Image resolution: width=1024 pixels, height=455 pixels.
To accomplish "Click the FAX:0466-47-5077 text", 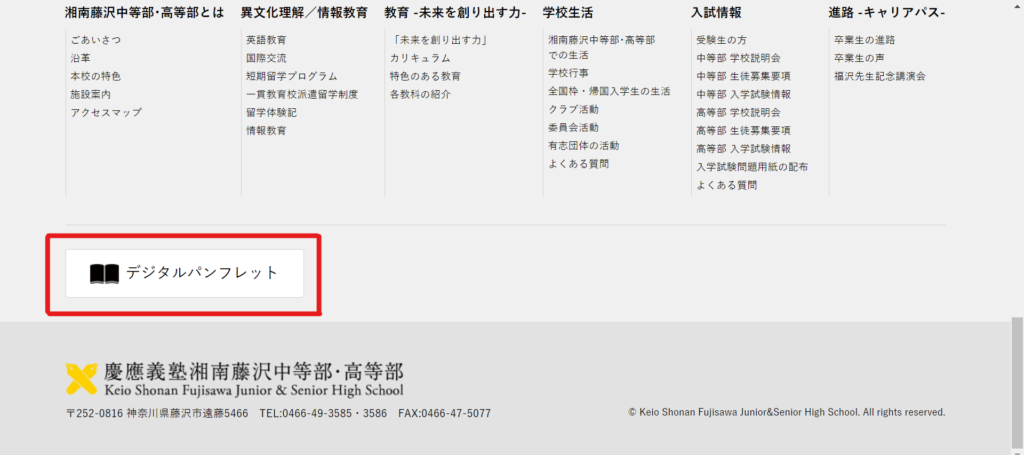I will [x=444, y=413].
